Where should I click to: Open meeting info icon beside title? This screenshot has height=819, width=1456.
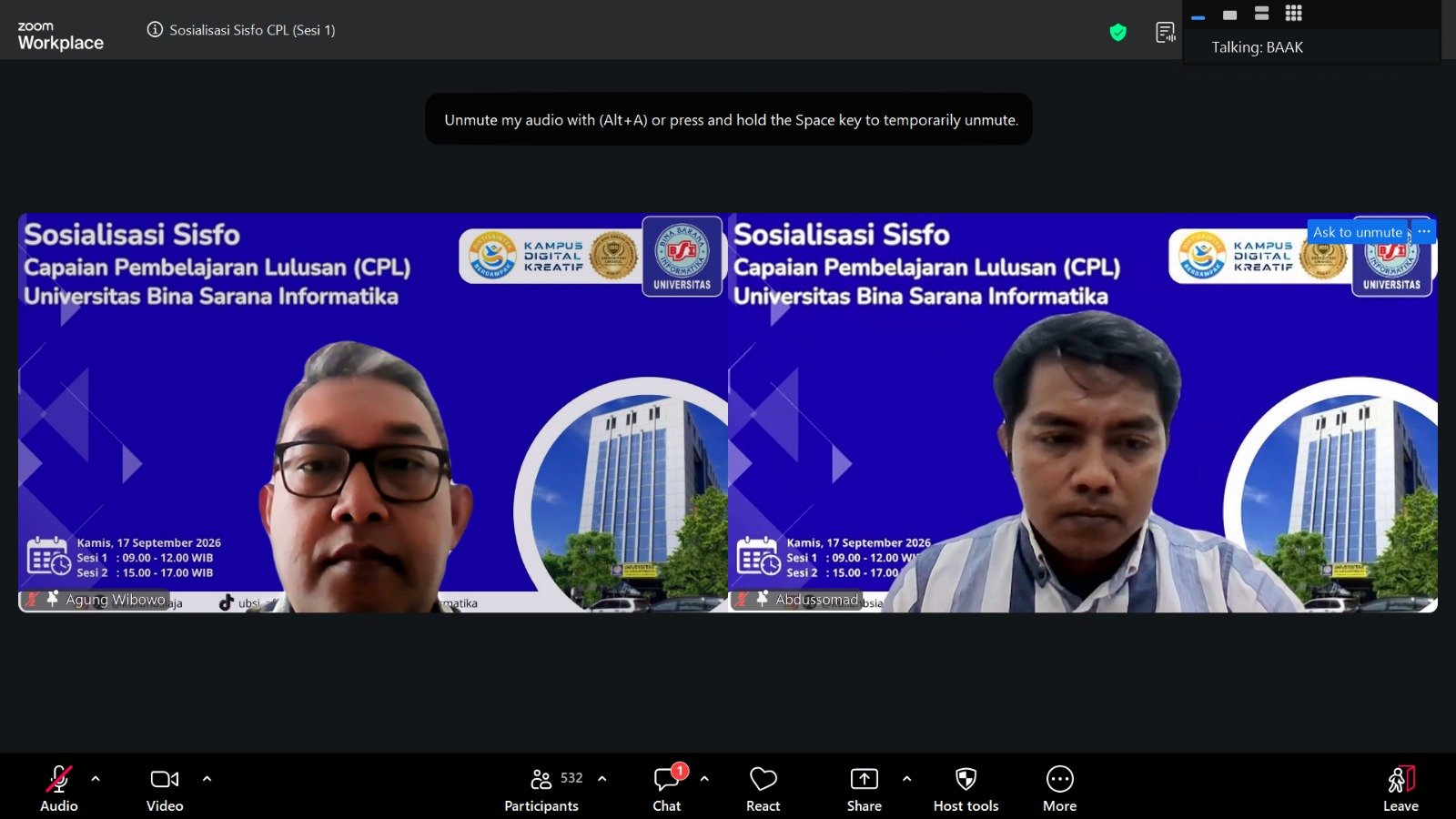click(x=155, y=30)
